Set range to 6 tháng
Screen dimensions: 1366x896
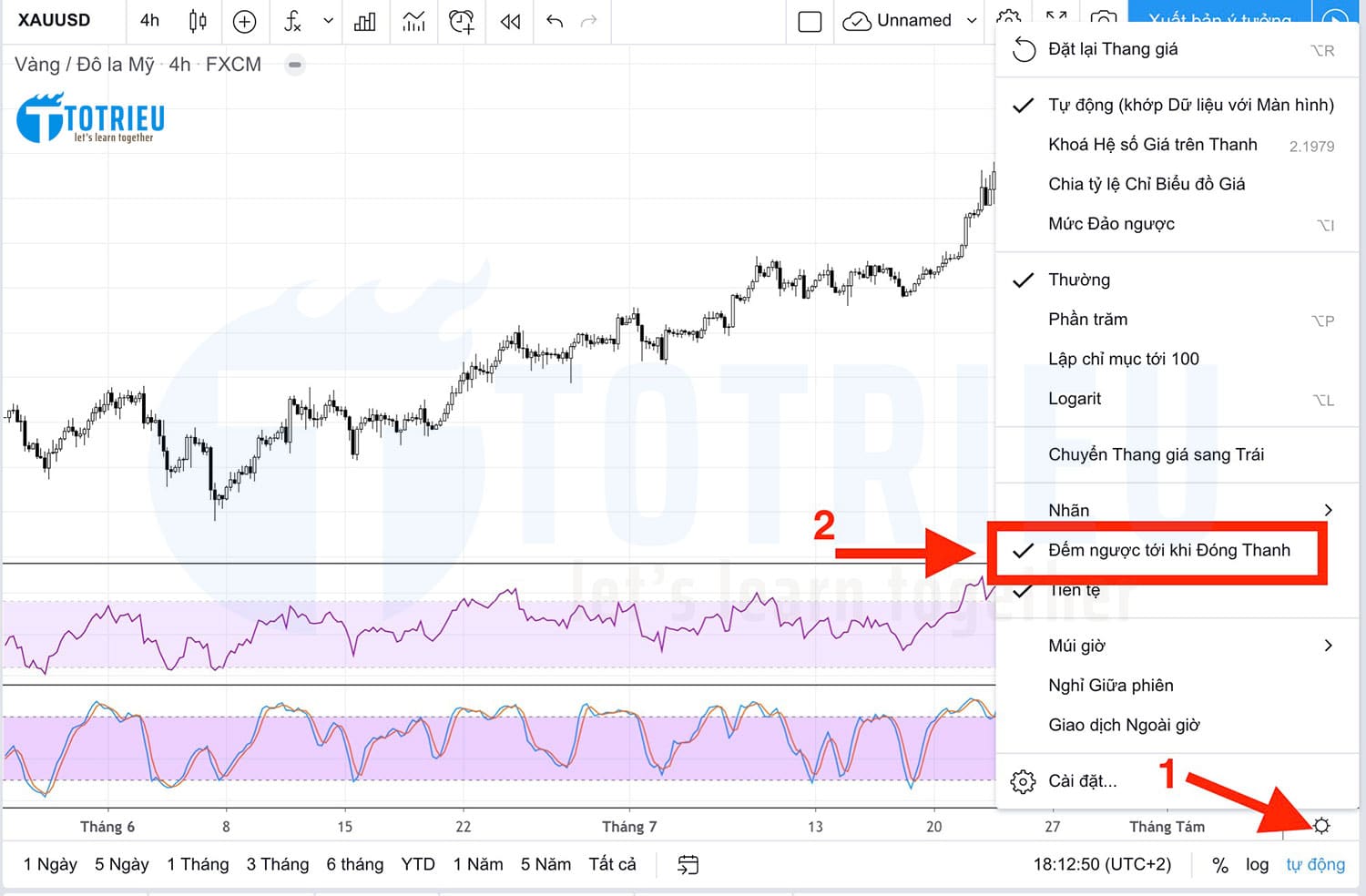(355, 864)
